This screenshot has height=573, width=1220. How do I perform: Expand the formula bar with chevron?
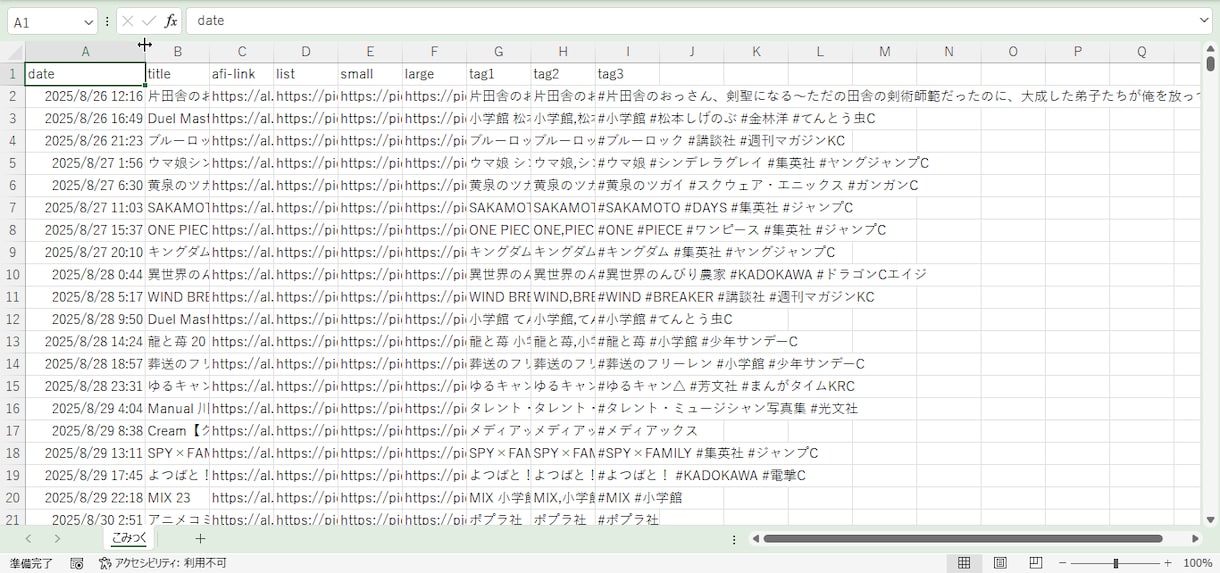pyautogui.click(x=1203, y=20)
